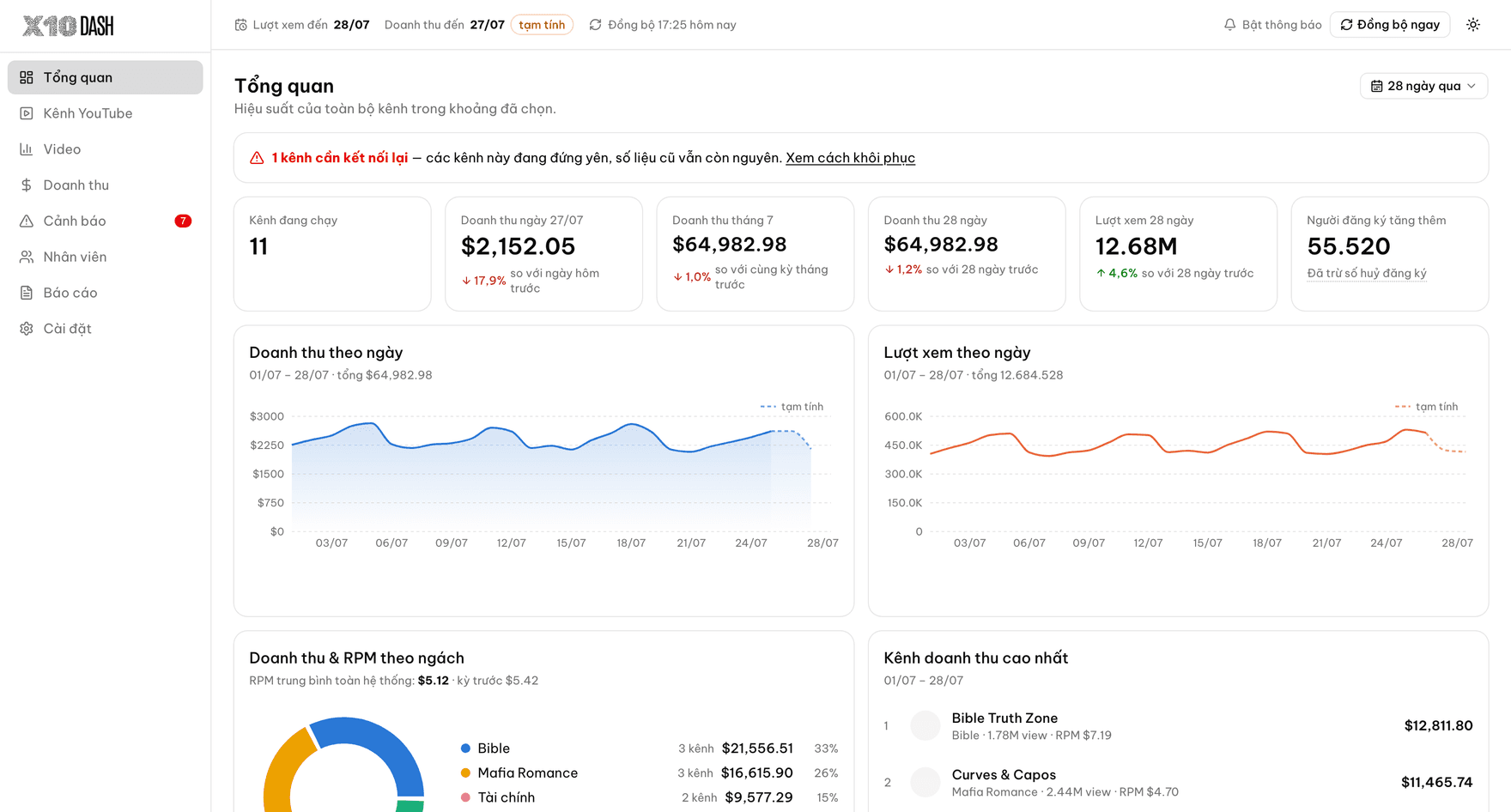Click the red down arrow beside 1,0%
Image resolution: width=1511 pixels, height=812 pixels.
click(x=677, y=276)
